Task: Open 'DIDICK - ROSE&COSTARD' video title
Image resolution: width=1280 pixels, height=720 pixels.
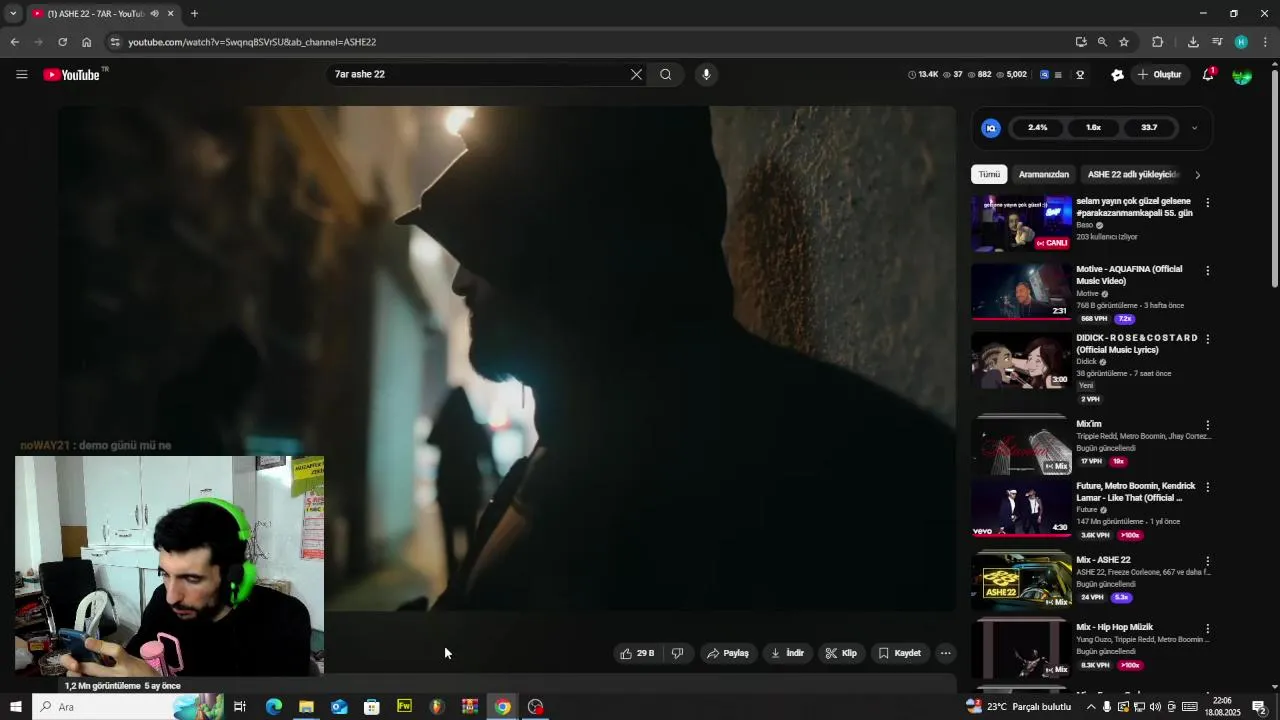Action: point(1137,344)
